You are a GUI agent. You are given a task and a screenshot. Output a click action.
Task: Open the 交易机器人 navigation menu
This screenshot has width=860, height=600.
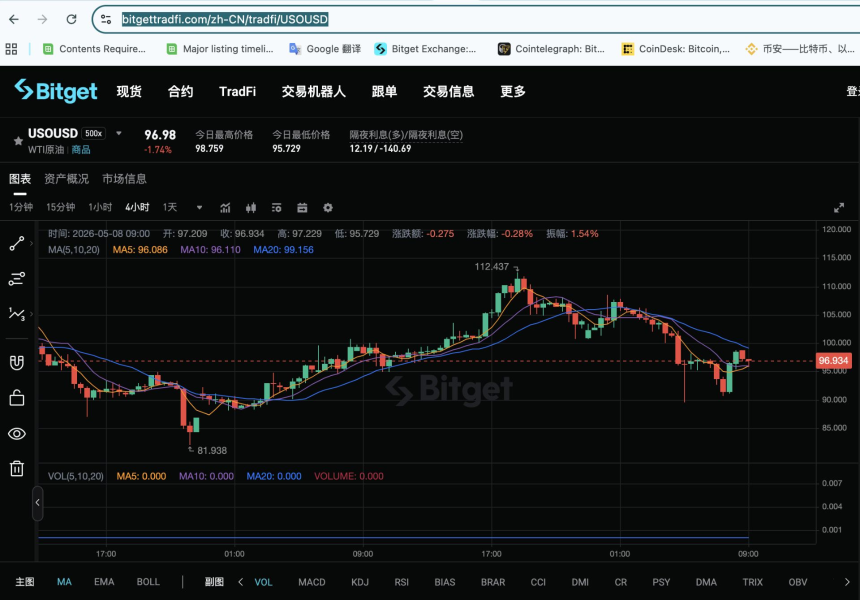pos(314,92)
